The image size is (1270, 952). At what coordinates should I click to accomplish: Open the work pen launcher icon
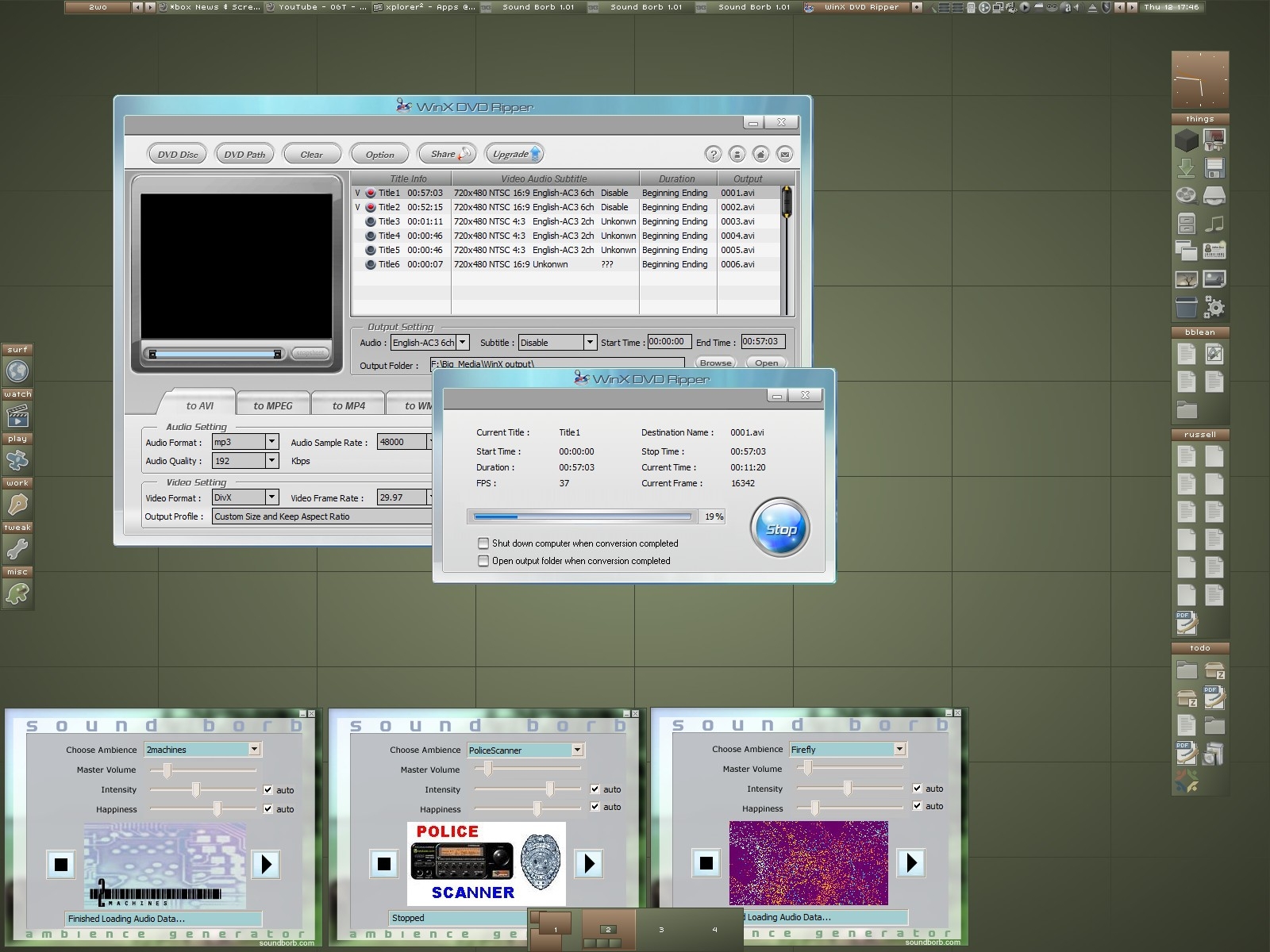[17, 504]
